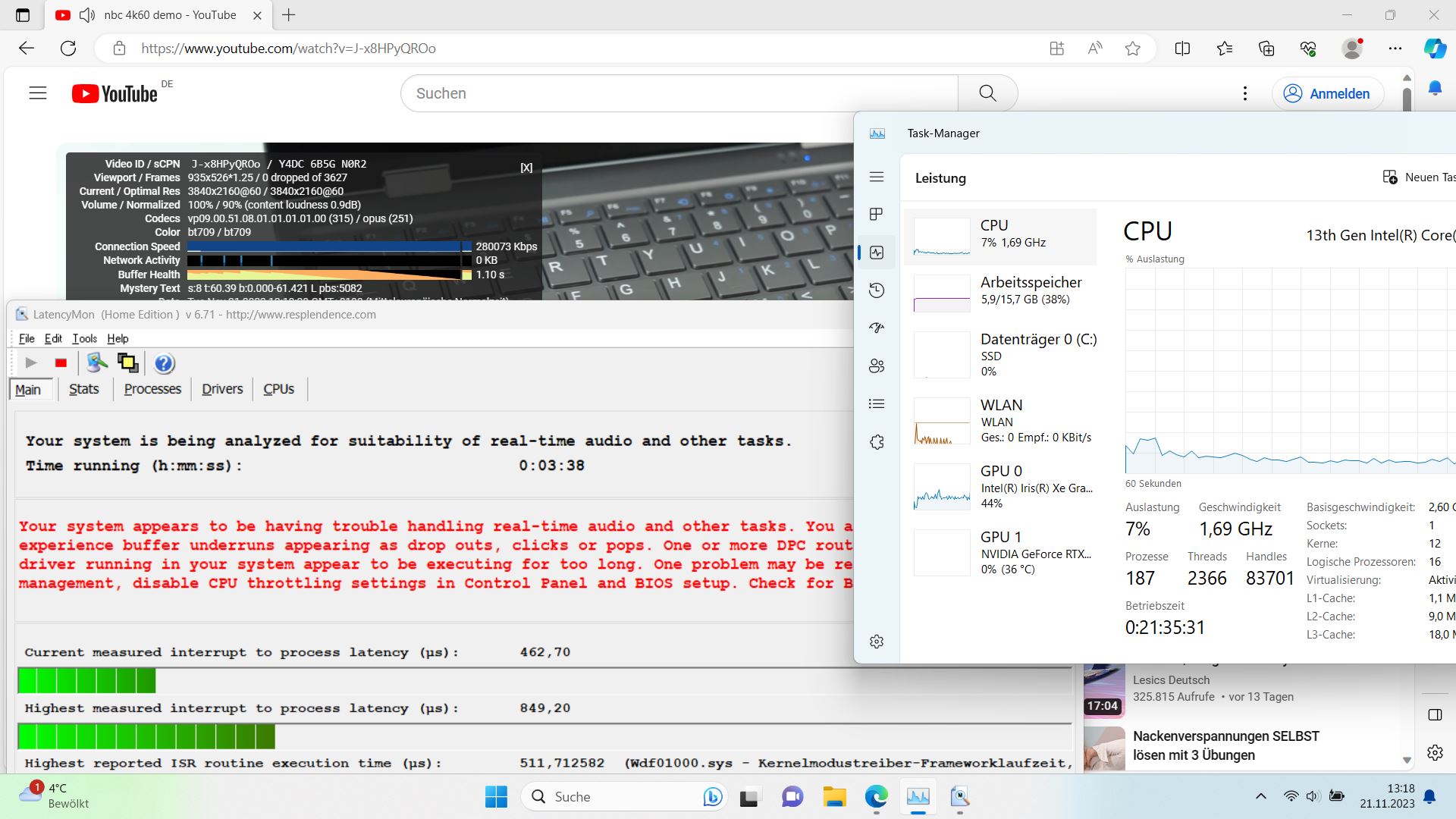Open Task Manager Details list sidebar icon

pos(877,404)
